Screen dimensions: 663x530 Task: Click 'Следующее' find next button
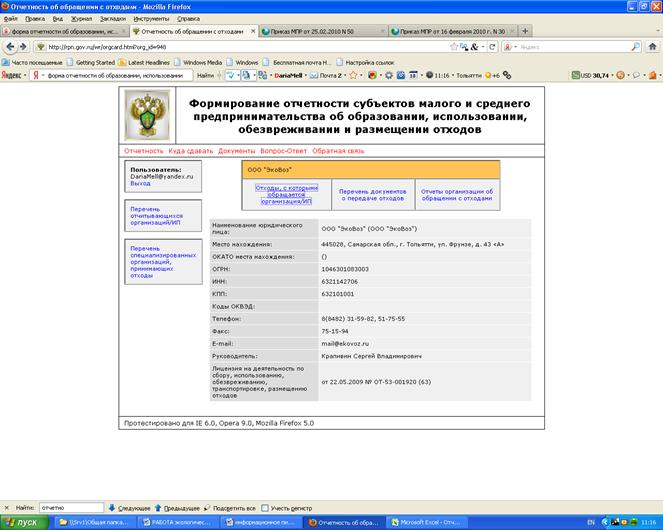click(129, 508)
